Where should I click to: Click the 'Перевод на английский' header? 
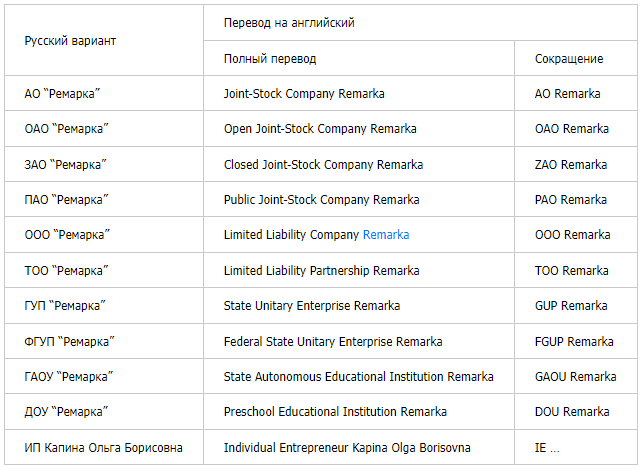pos(289,23)
